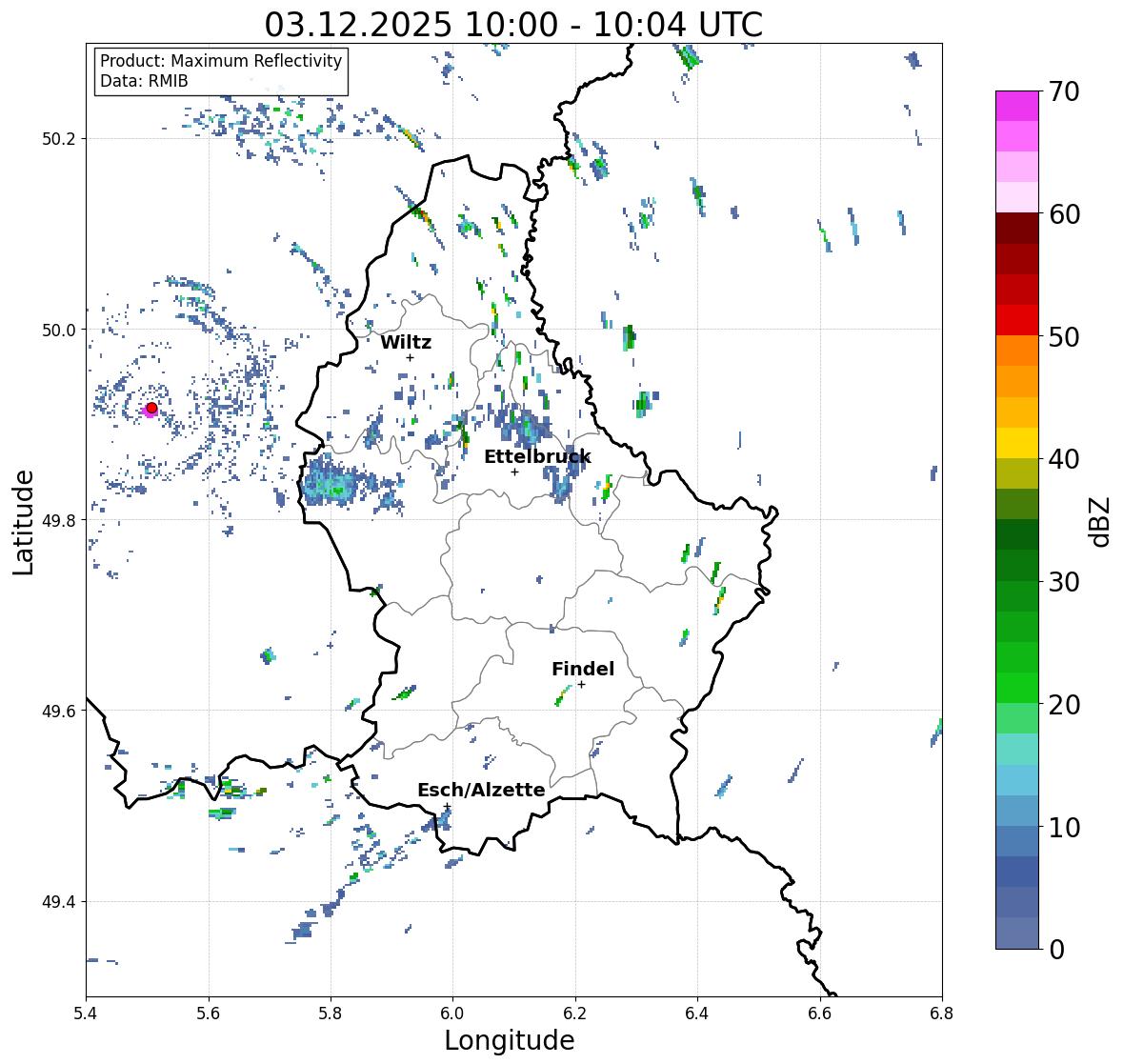Image resolution: width=1123 pixels, height=1064 pixels.
Task: Click the 50.2 latitude tick label
Action: pyautogui.click(x=59, y=139)
